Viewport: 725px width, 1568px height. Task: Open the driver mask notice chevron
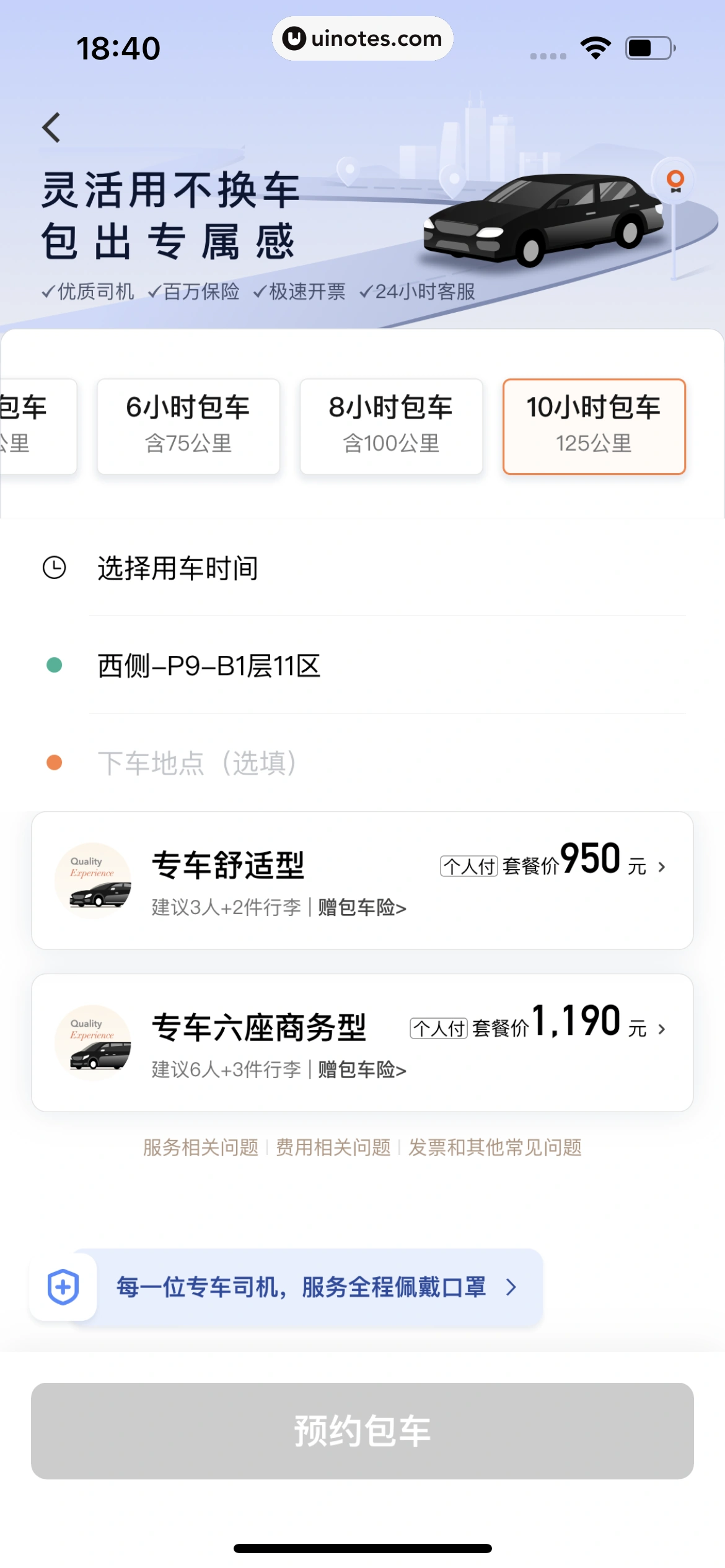tap(511, 1287)
